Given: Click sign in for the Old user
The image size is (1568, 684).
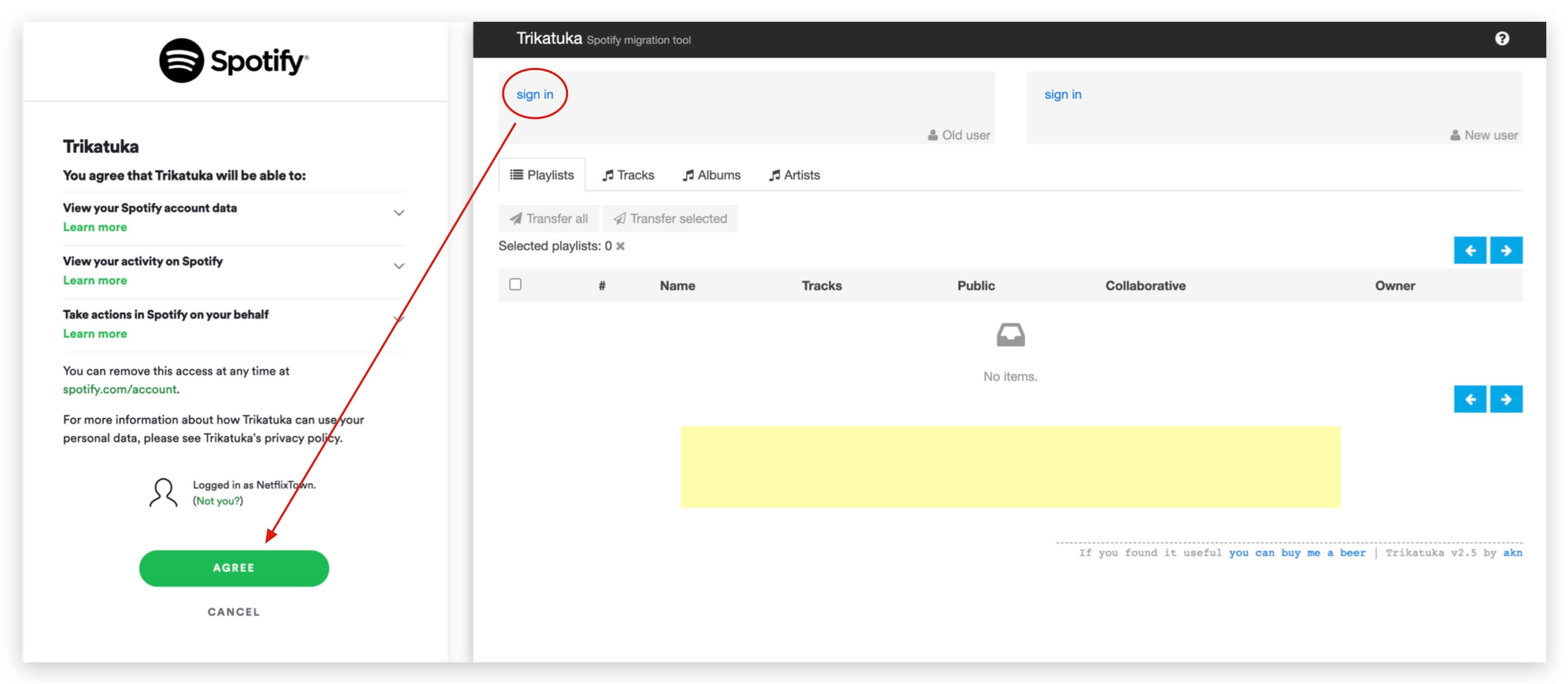Looking at the screenshot, I should [x=534, y=94].
